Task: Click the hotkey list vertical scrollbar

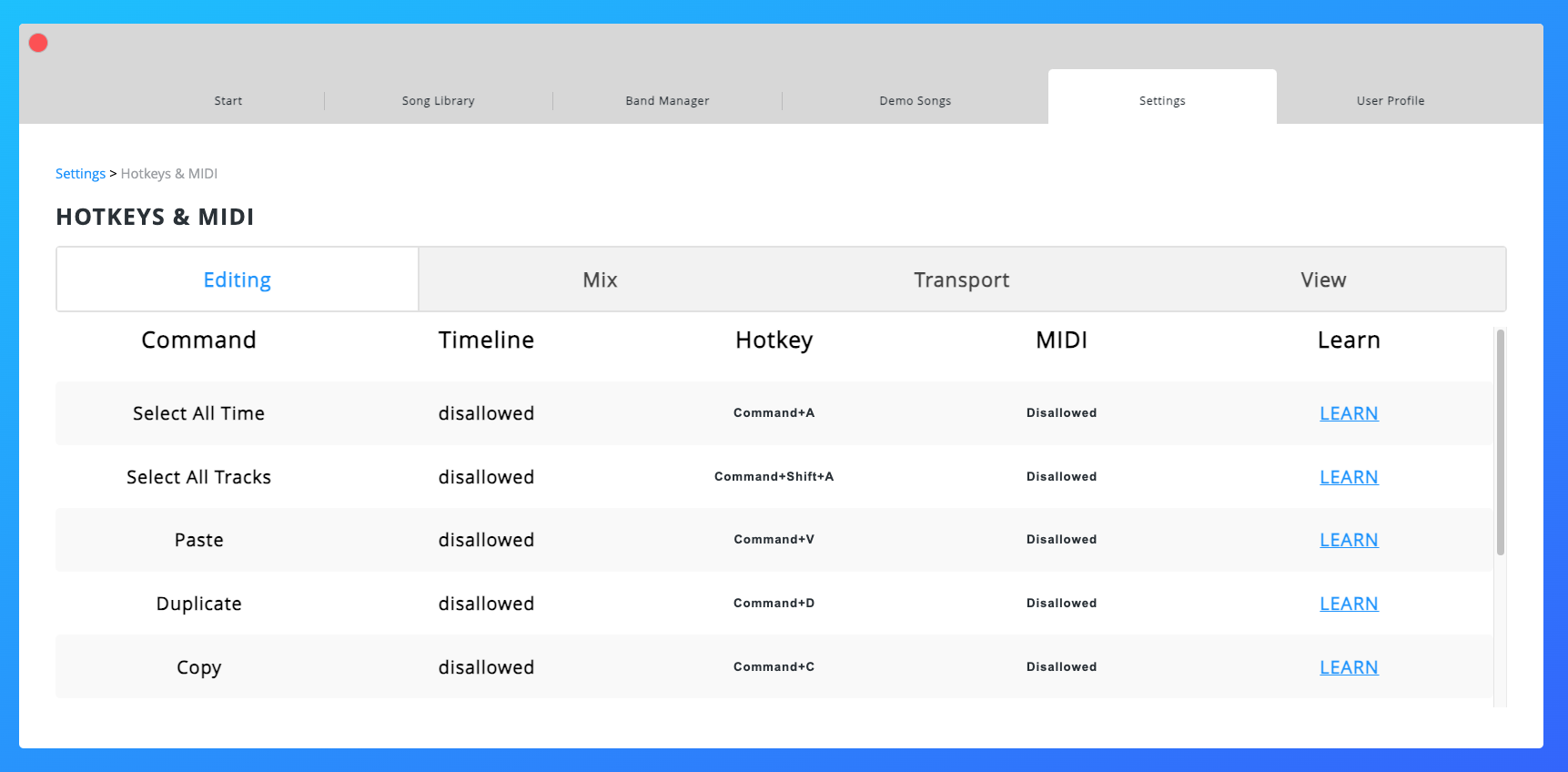Action: (1500, 443)
